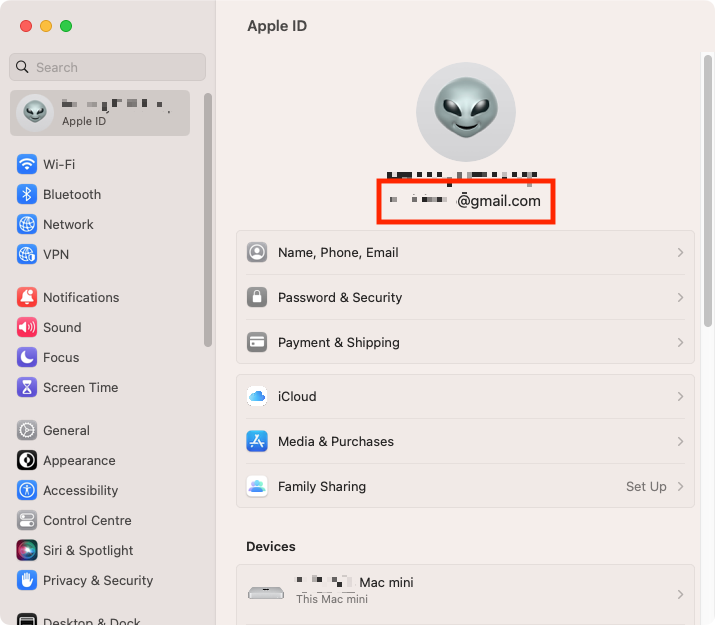Click 'This Mac mini' device label

tap(332, 599)
